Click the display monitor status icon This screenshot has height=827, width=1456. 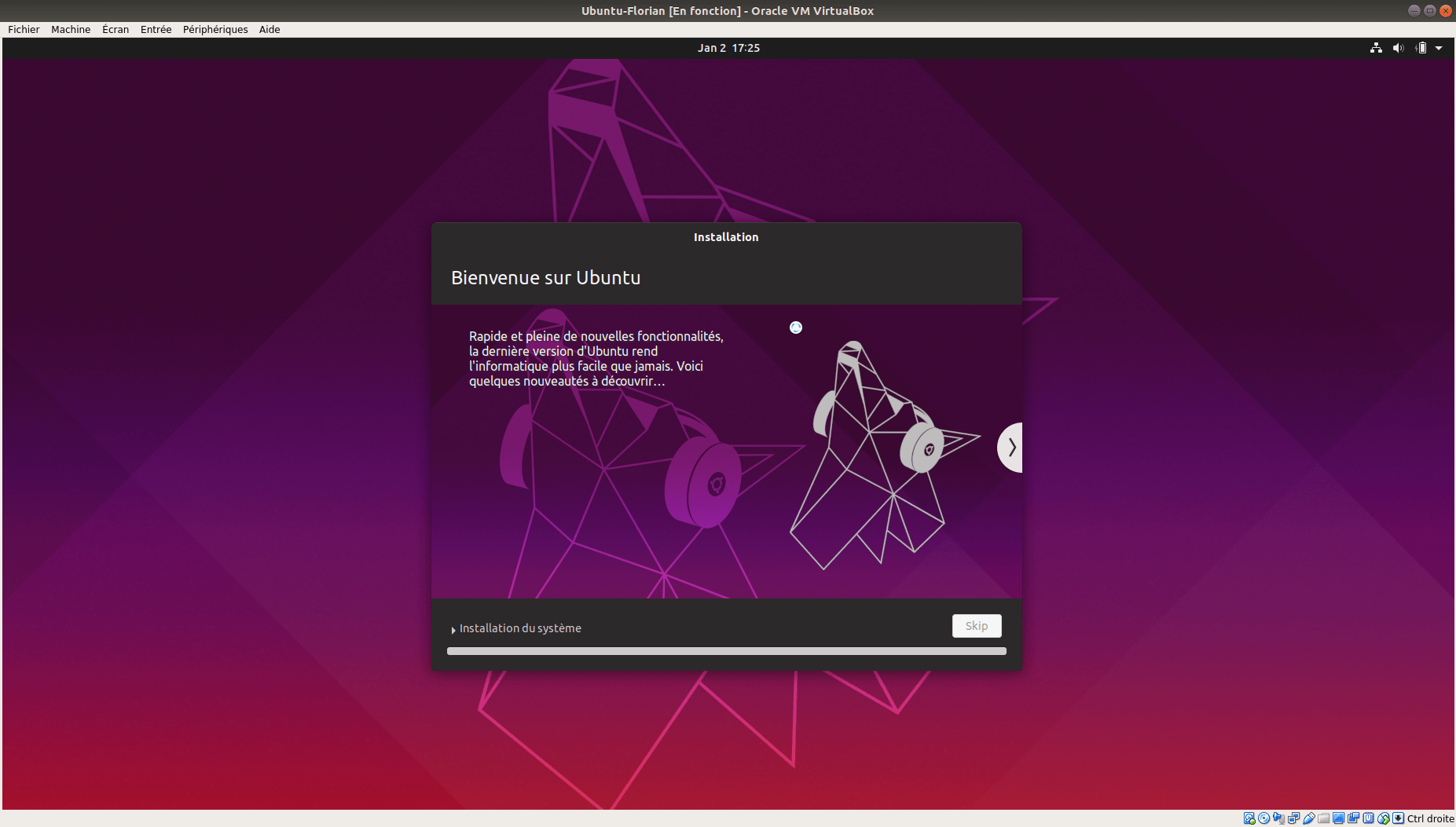coord(1339,818)
